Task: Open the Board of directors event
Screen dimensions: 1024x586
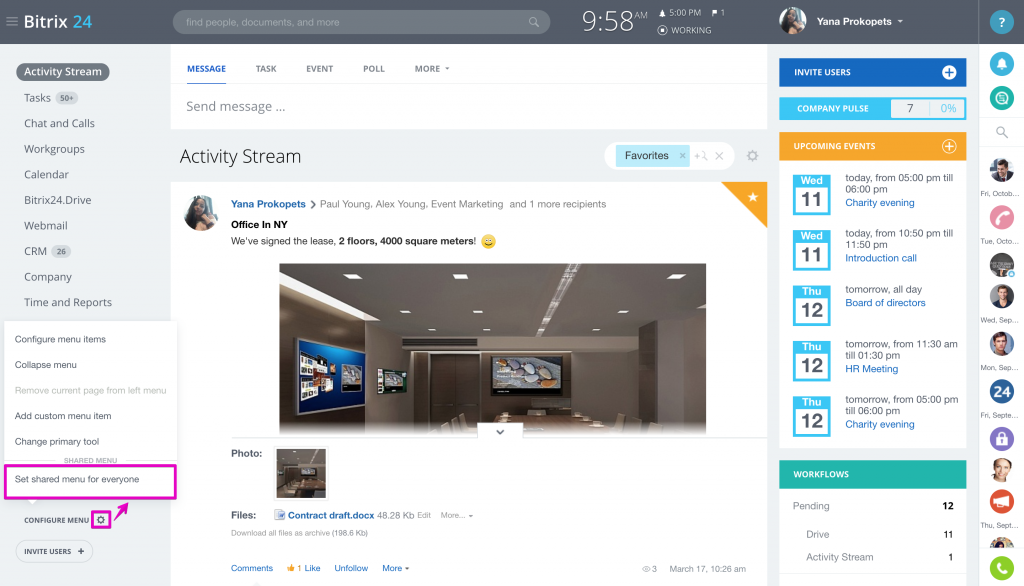Action: click(x=885, y=302)
